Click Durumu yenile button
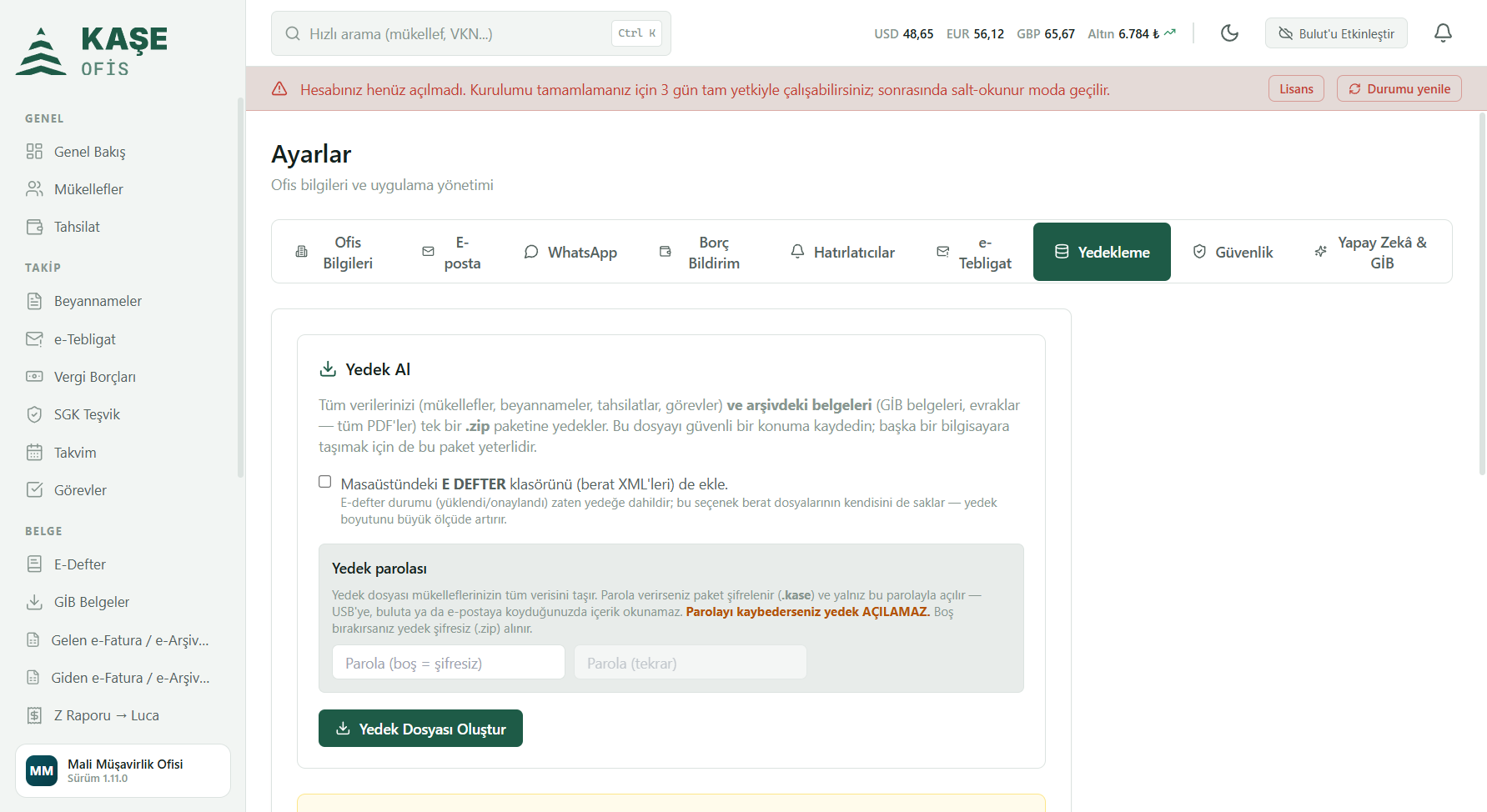 click(1399, 89)
